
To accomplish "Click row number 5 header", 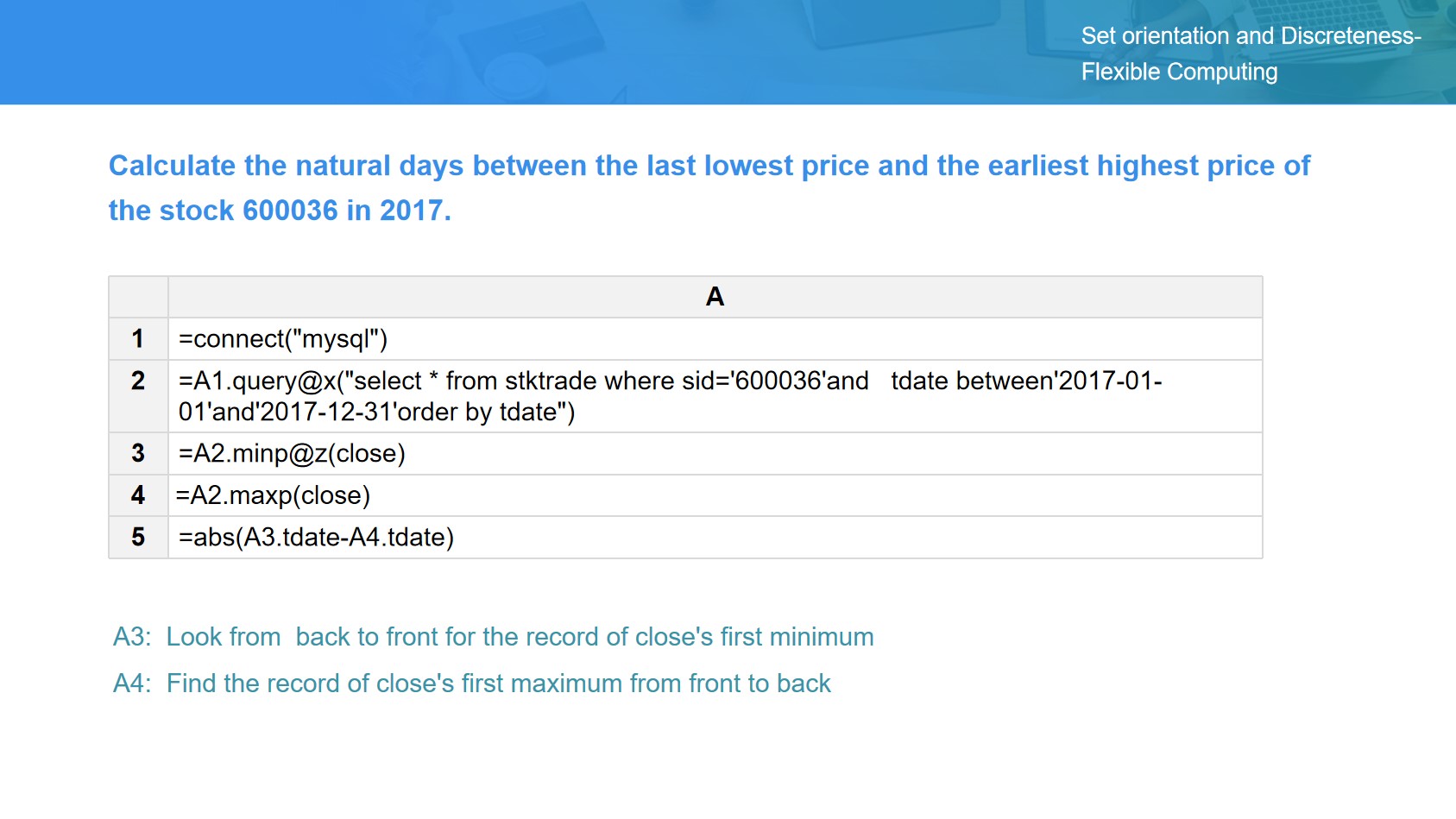I will (138, 538).
